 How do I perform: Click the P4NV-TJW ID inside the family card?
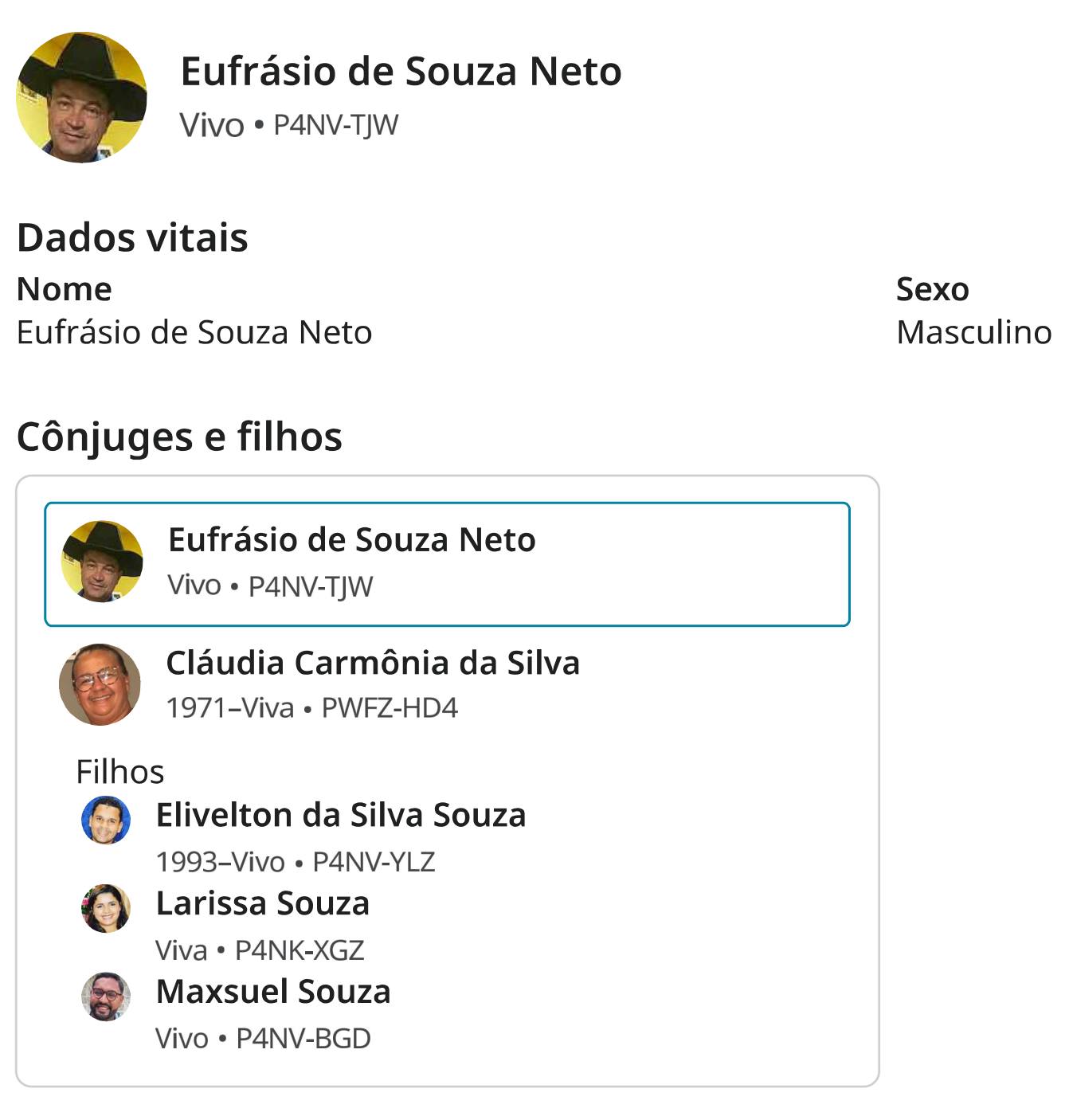311,586
